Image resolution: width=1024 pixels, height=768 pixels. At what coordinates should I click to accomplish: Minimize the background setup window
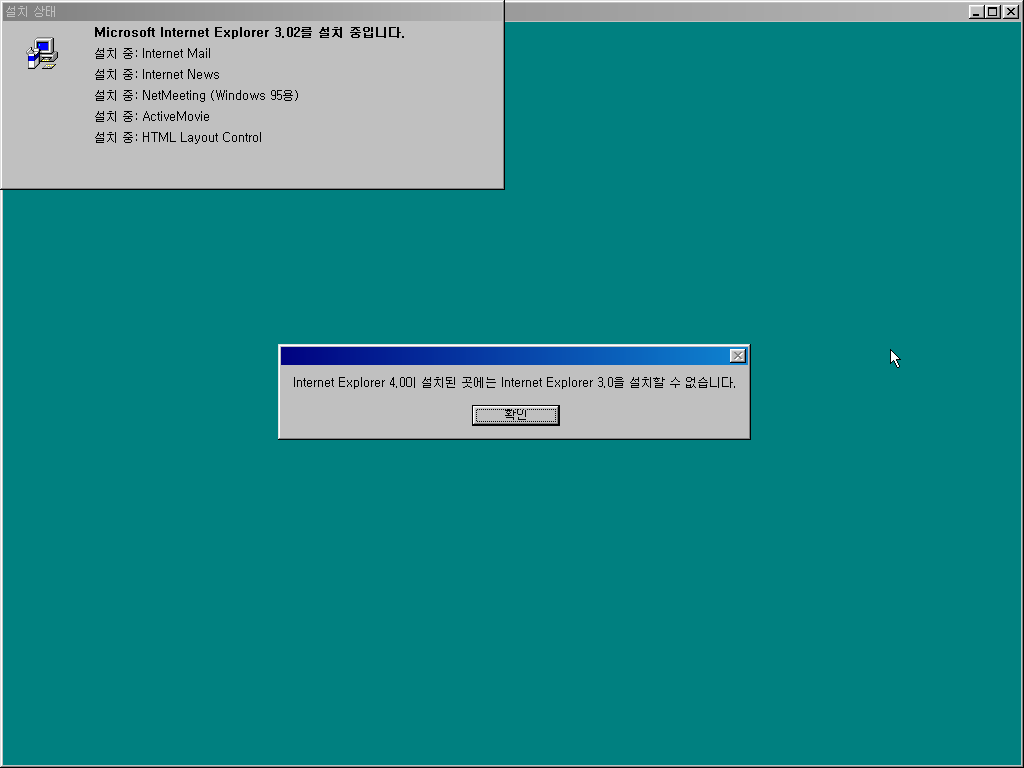pyautogui.click(x=976, y=12)
